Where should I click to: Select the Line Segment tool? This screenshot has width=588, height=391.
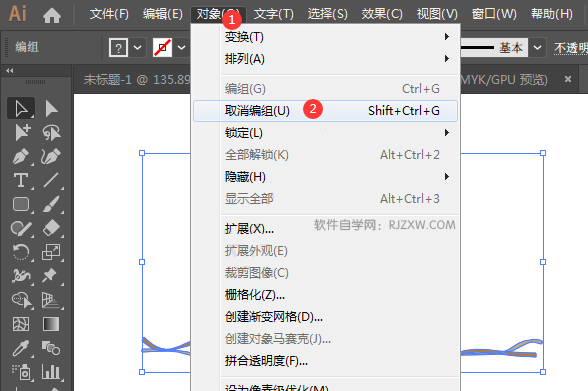51,180
